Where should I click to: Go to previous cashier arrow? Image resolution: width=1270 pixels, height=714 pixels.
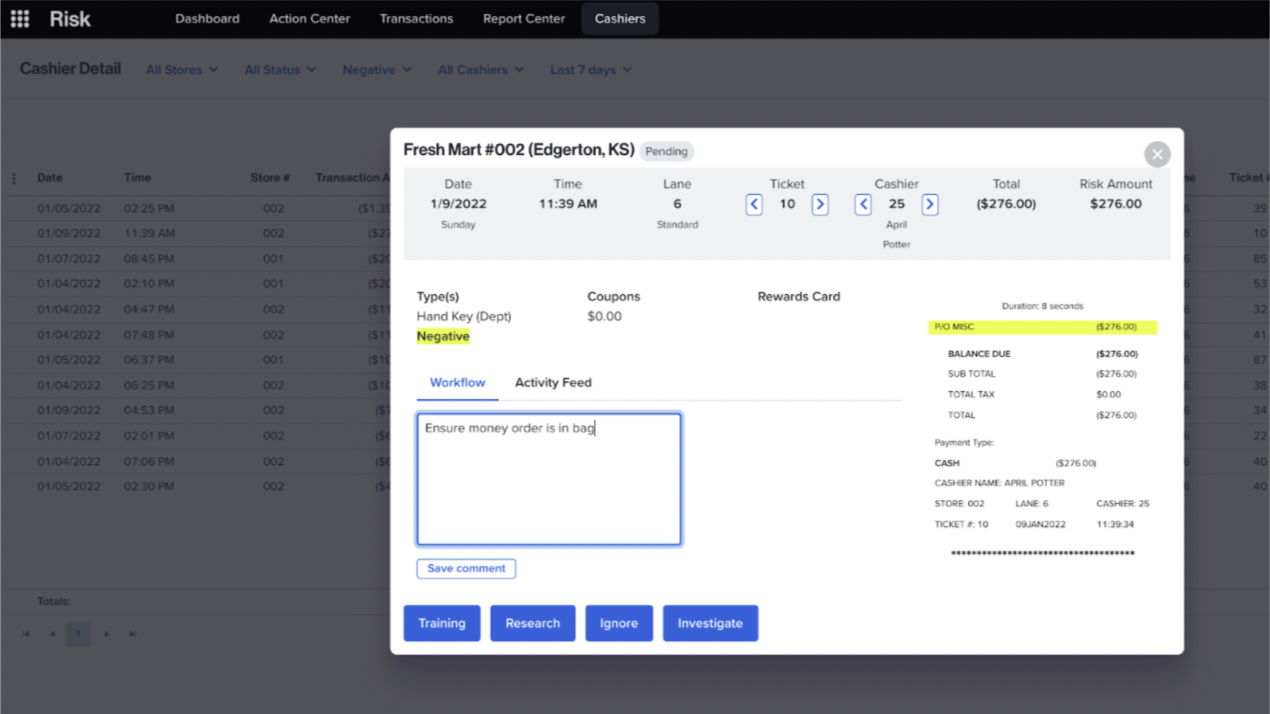[x=863, y=204]
